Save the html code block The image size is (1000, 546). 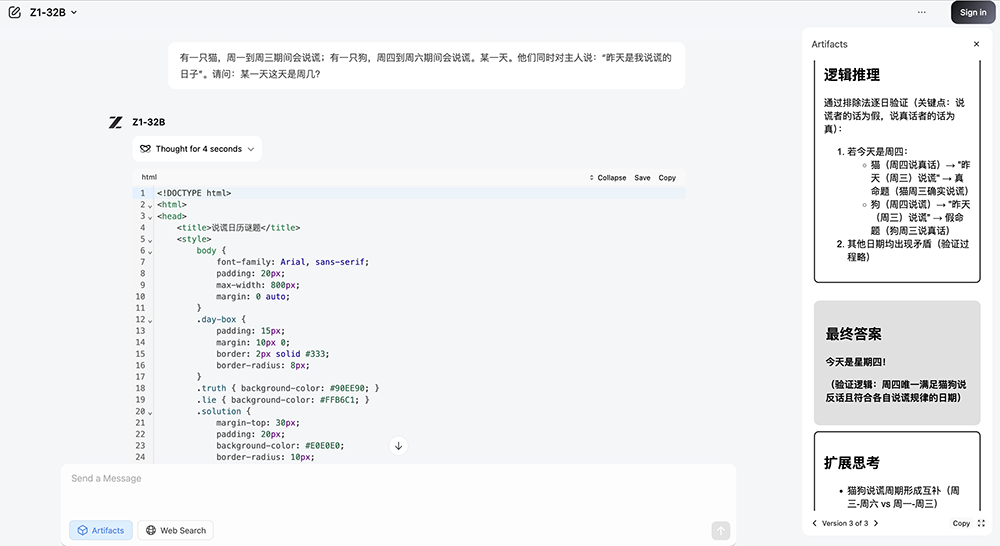[x=642, y=178]
